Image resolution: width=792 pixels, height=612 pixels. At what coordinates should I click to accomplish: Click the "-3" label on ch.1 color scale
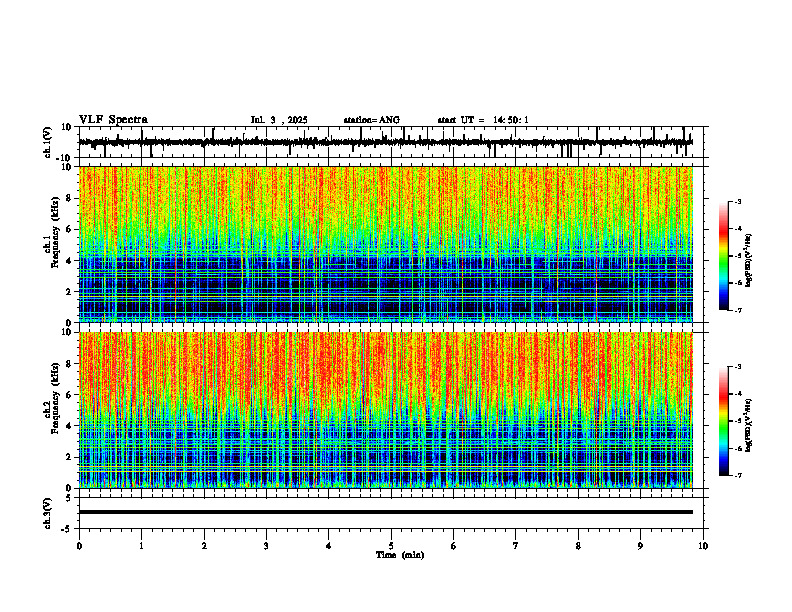coord(738,202)
